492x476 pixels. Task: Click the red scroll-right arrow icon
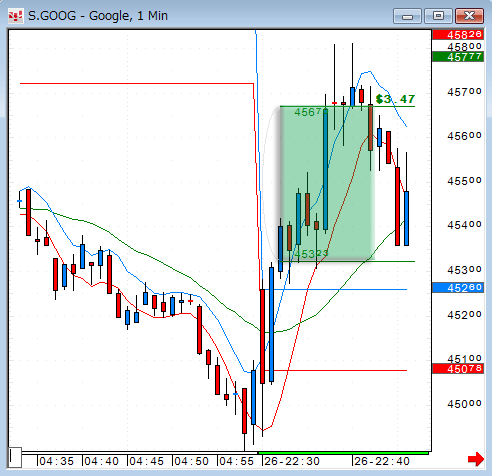click(476, 459)
